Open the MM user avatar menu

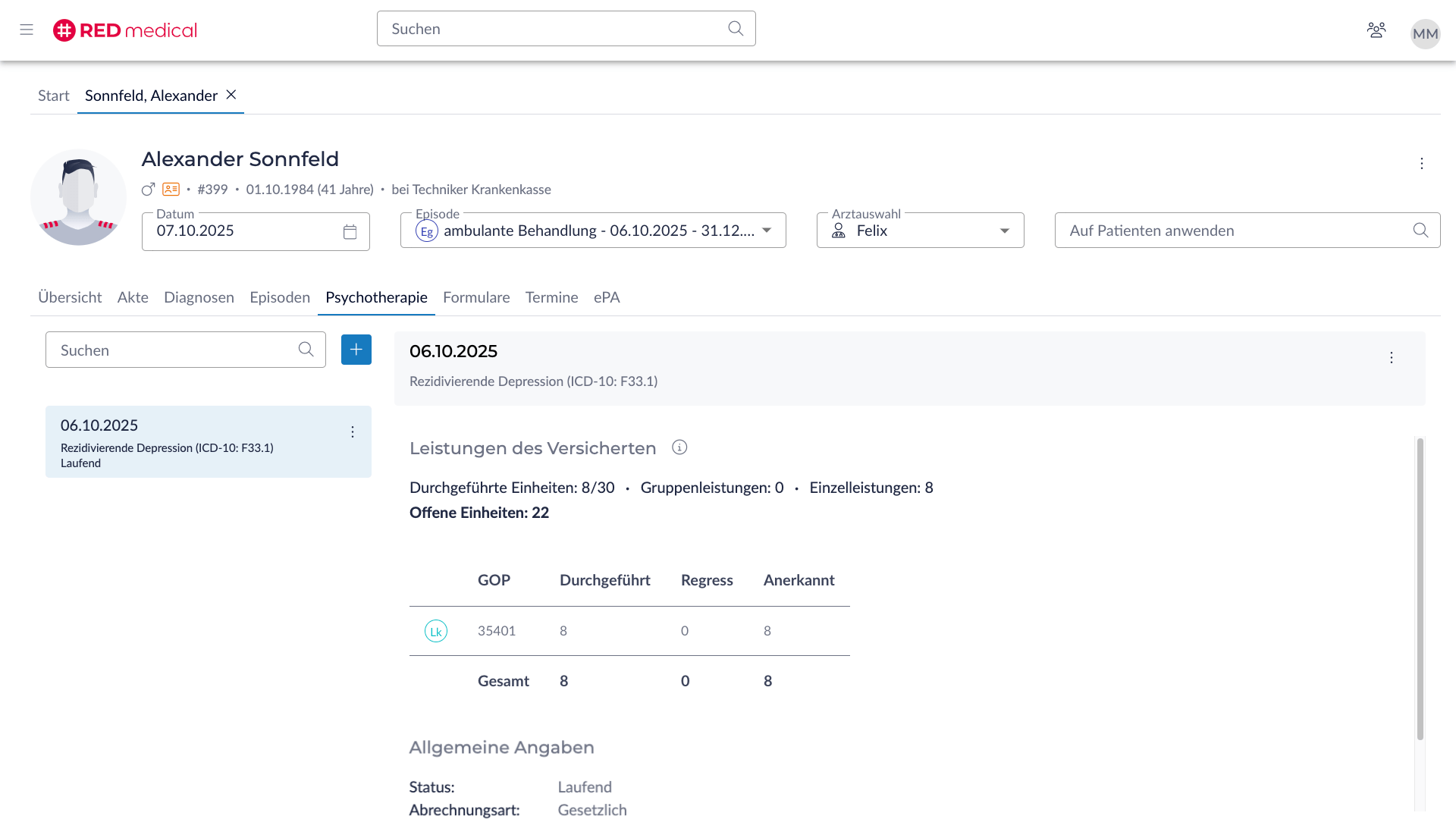(x=1425, y=33)
